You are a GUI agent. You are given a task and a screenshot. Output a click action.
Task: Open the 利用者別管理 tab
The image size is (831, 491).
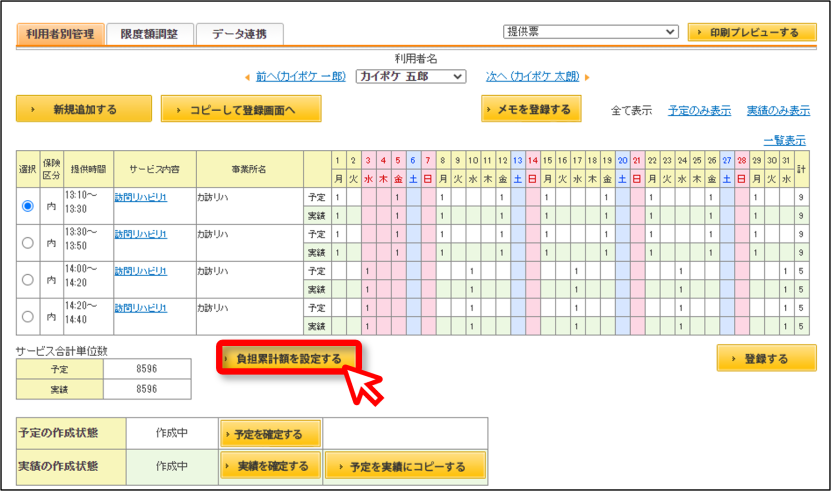60,34
